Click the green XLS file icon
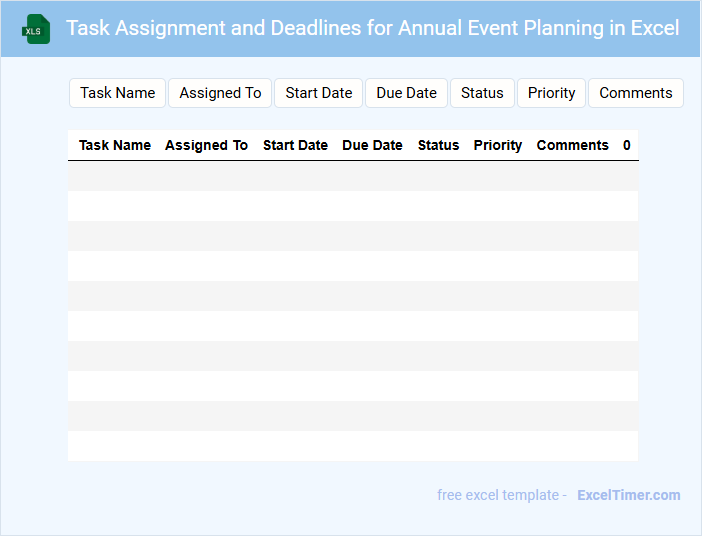The width and height of the screenshot is (702, 536). click(37, 29)
